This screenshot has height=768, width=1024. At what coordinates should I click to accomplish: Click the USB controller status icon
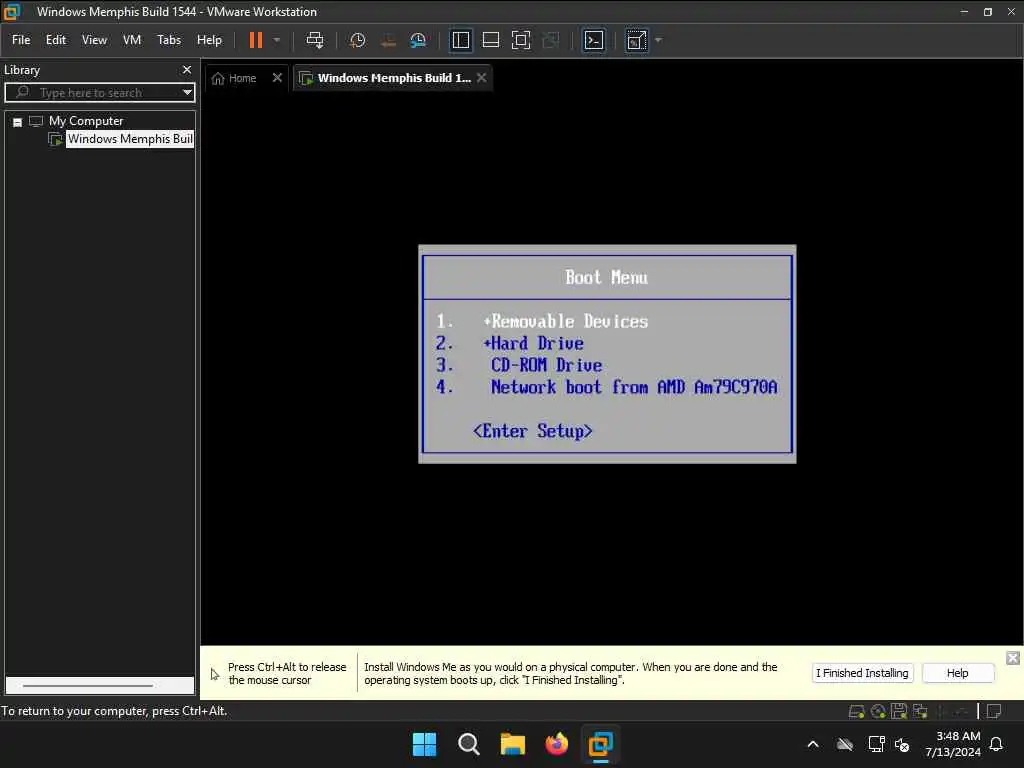pyautogui.click(x=961, y=711)
